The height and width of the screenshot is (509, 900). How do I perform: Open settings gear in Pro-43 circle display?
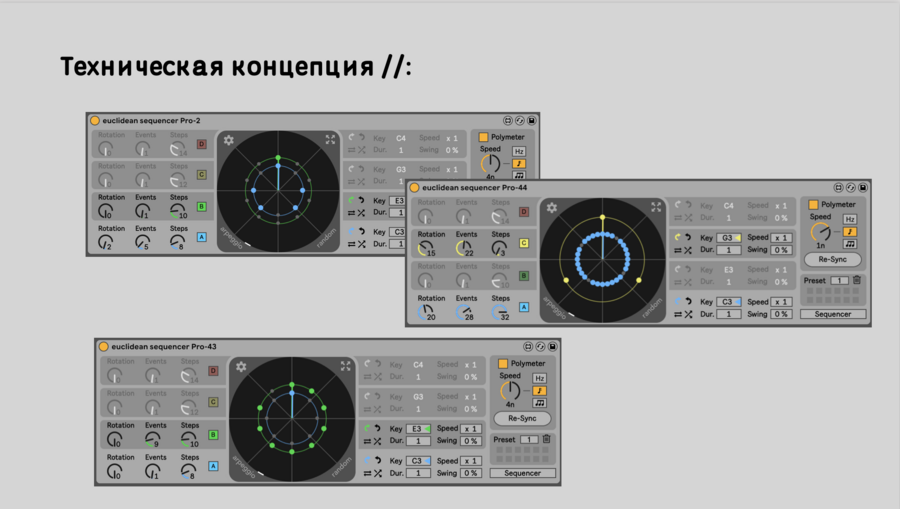(241, 366)
